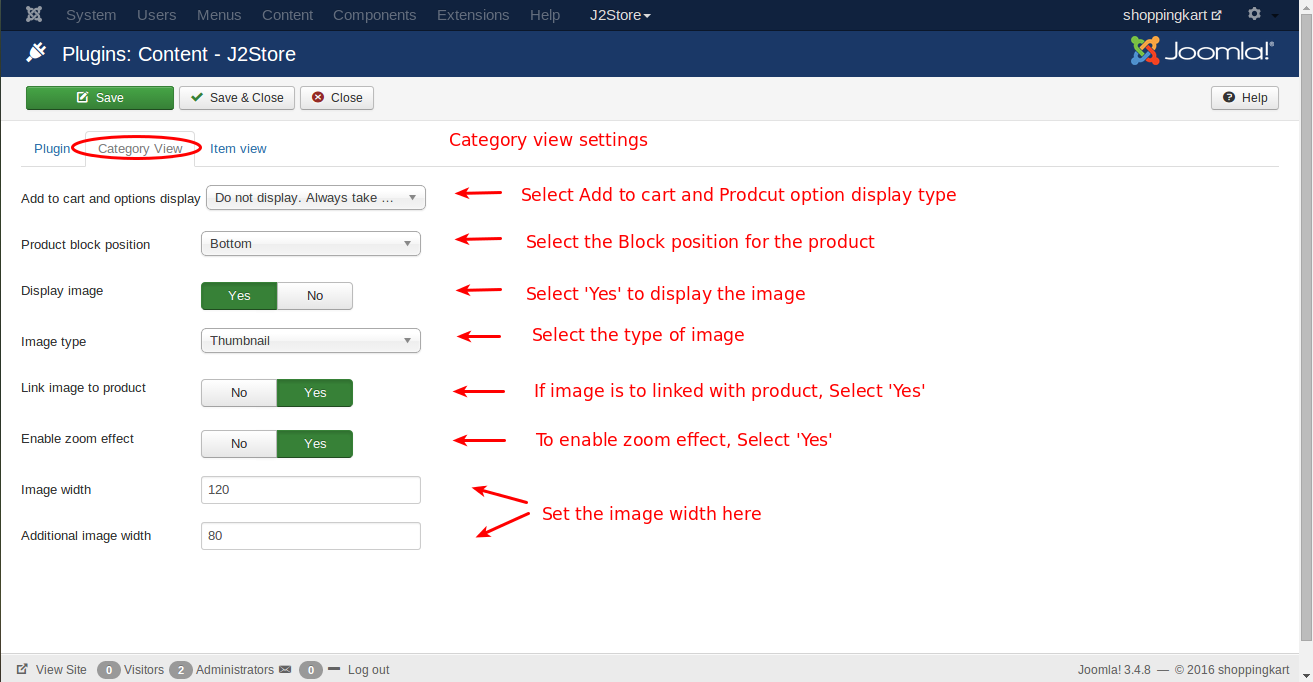Viewport: 1313px width, 682px height.
Task: Switch to the Item view tab
Action: (238, 149)
